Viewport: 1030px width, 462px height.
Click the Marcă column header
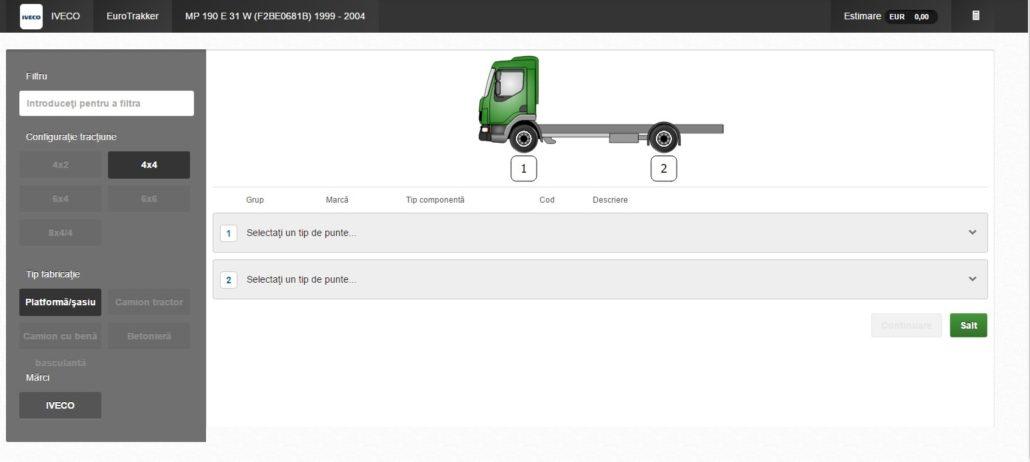(337, 200)
